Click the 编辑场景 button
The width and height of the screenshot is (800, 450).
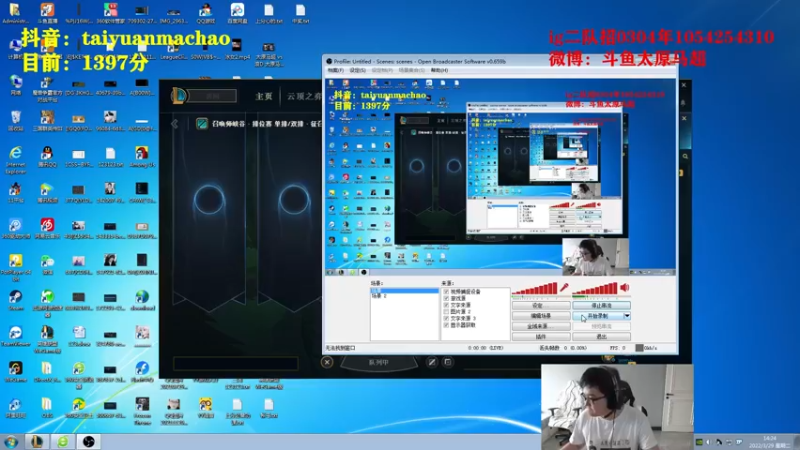[541, 316]
